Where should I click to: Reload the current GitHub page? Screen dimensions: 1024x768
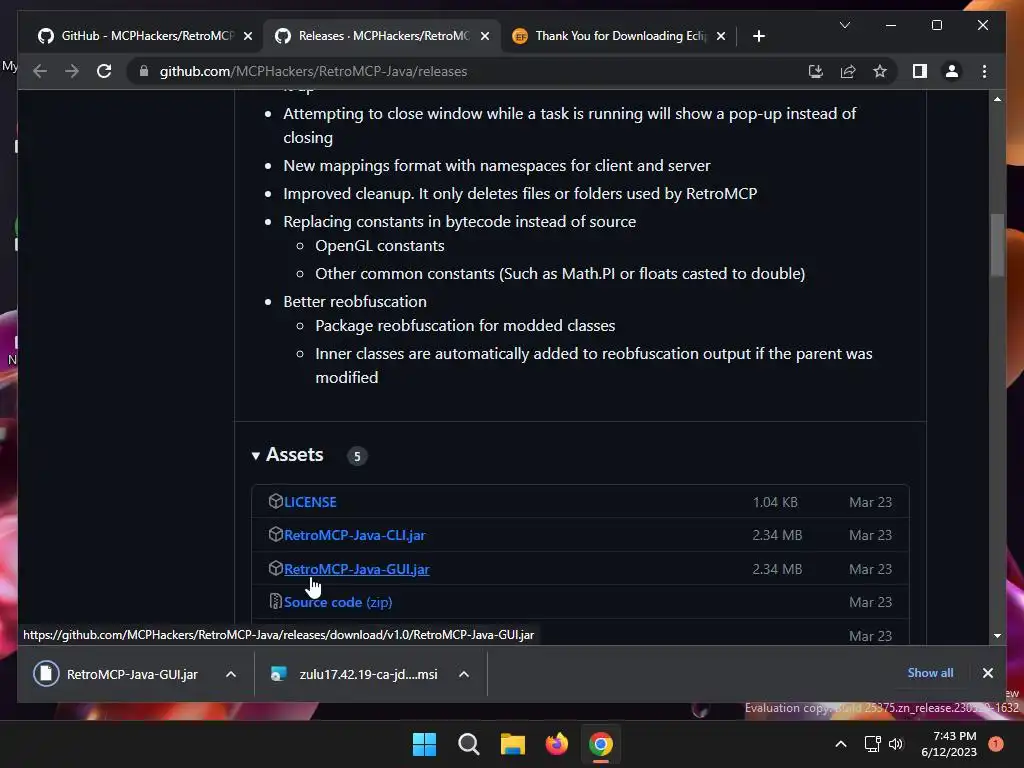coord(104,71)
